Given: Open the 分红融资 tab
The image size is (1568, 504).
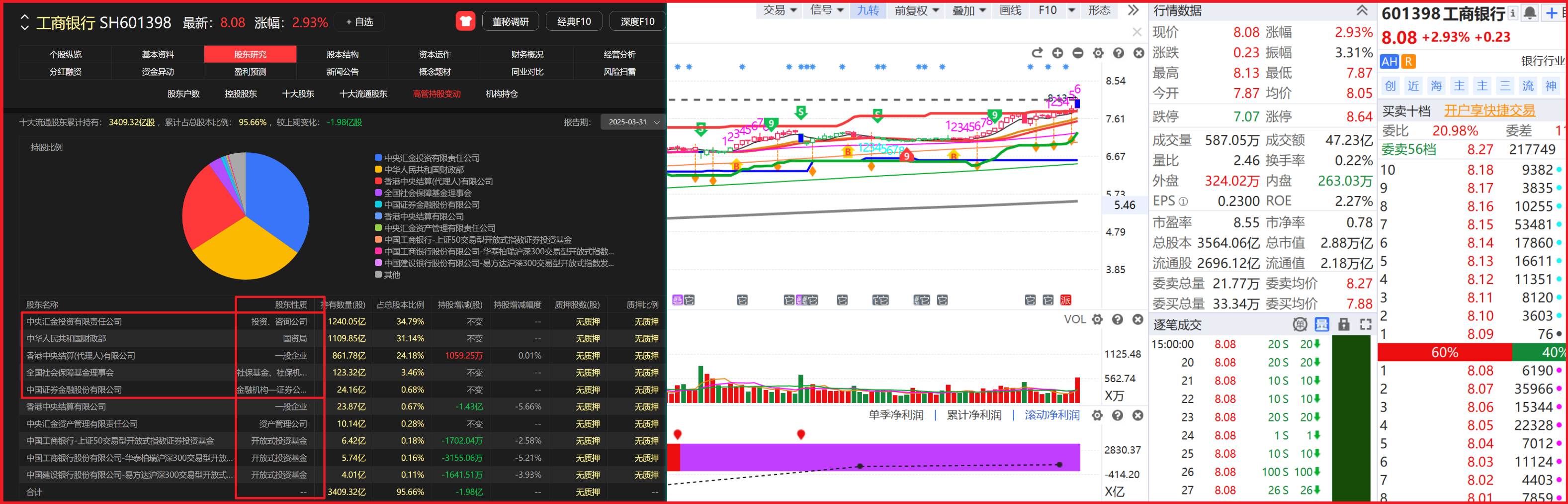Looking at the screenshot, I should click(65, 71).
